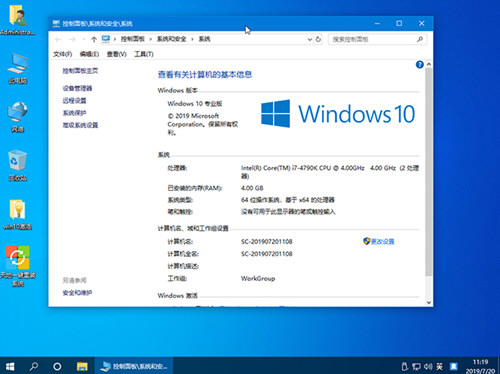The width and height of the screenshot is (500, 374).
Task: Expand the address bar history dropdown
Action: pos(309,39)
